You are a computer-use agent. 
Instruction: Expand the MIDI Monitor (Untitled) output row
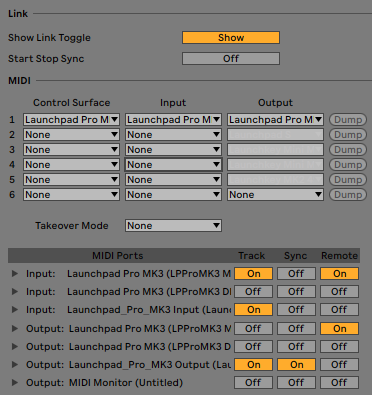tap(15, 383)
